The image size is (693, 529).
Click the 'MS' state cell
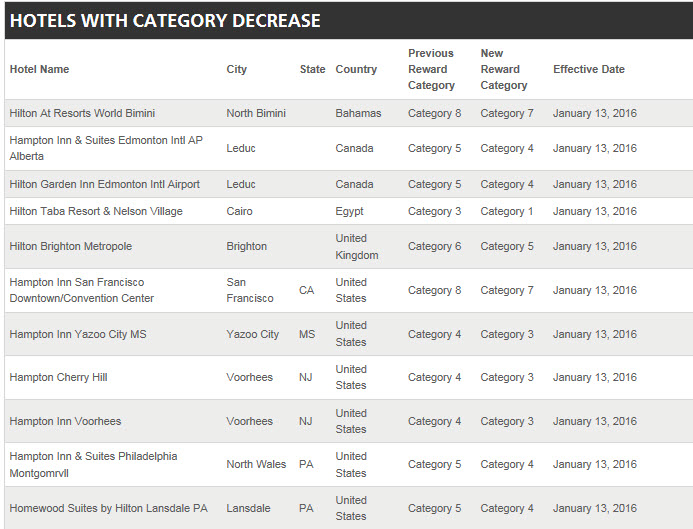coord(307,334)
